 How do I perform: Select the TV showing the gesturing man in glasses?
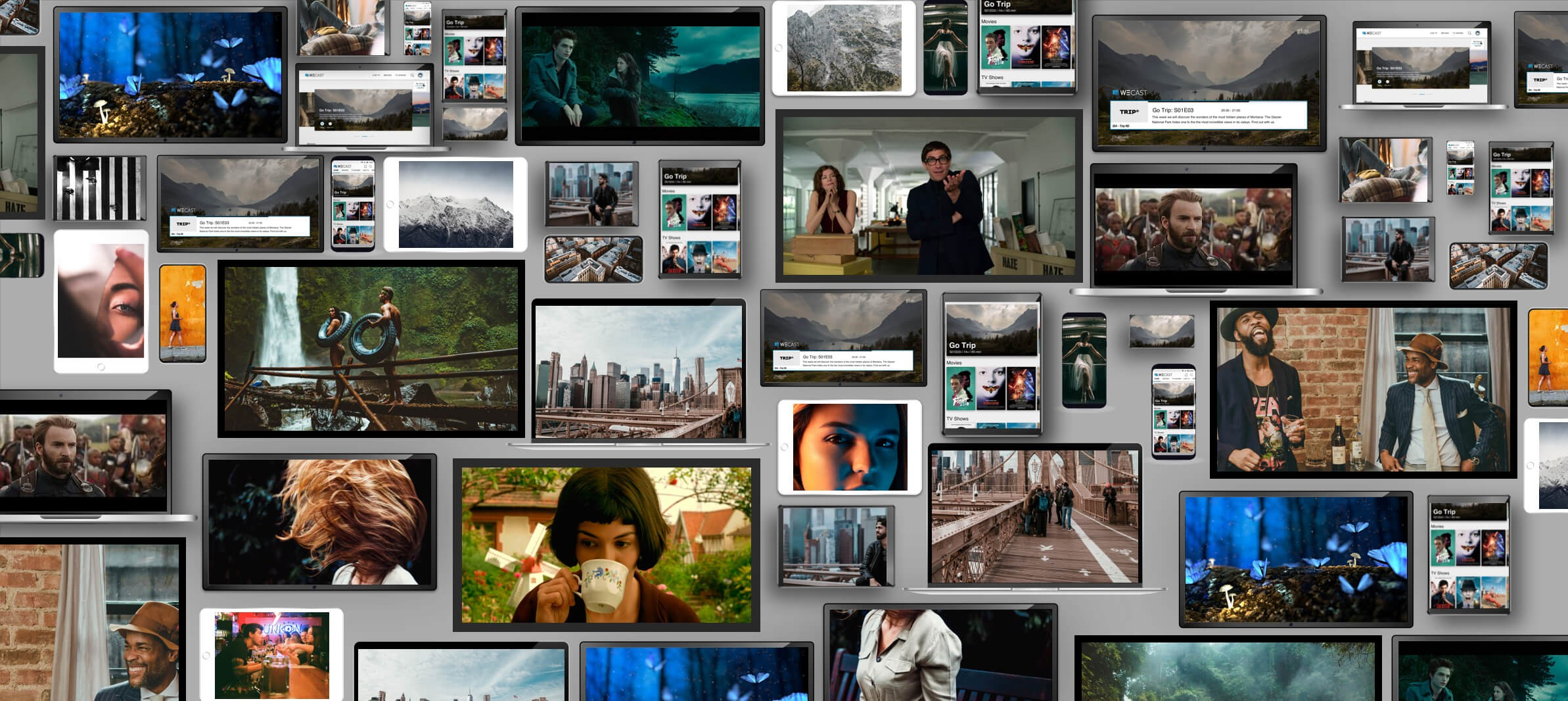929,195
